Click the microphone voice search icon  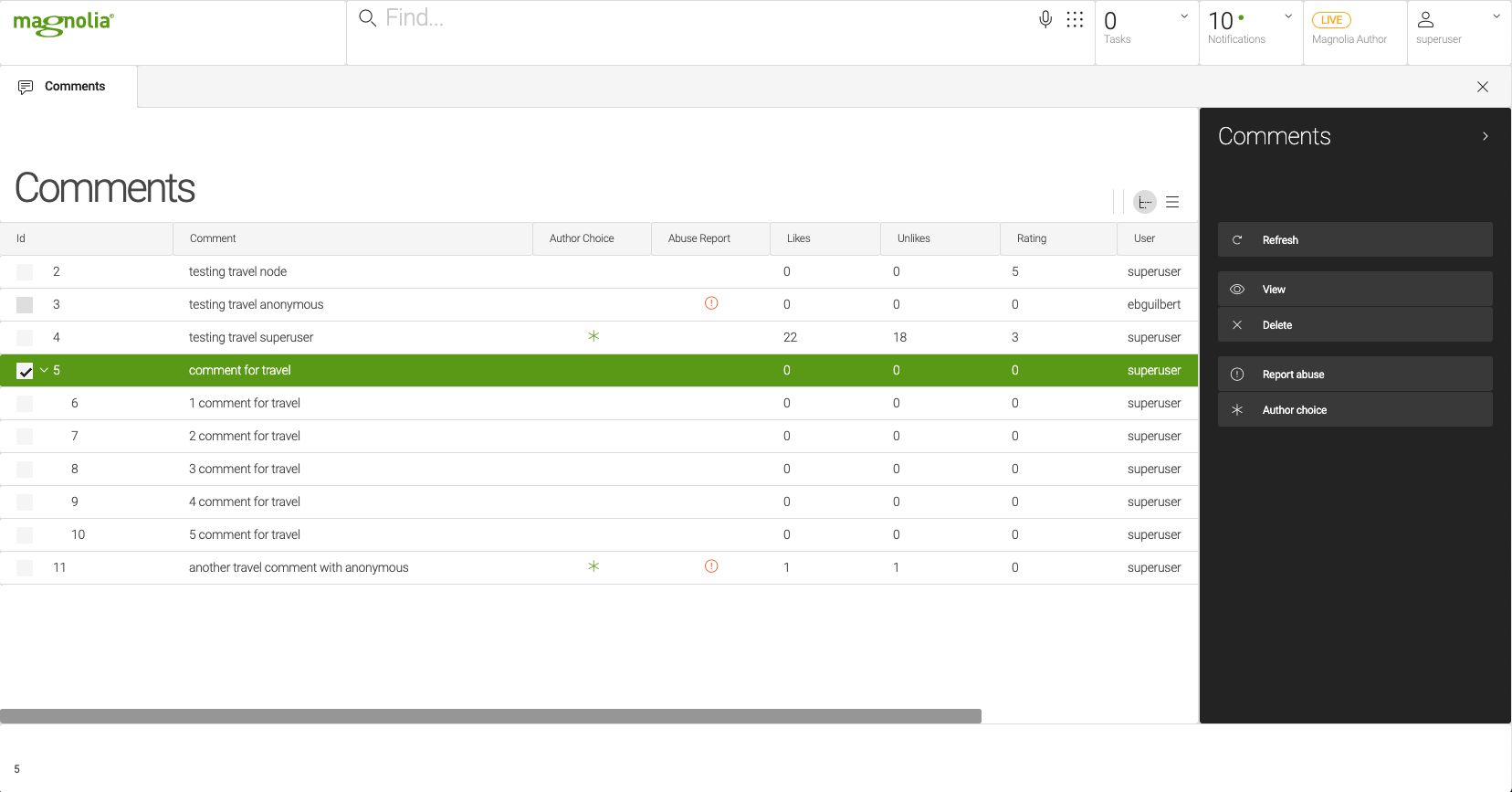[x=1045, y=19]
